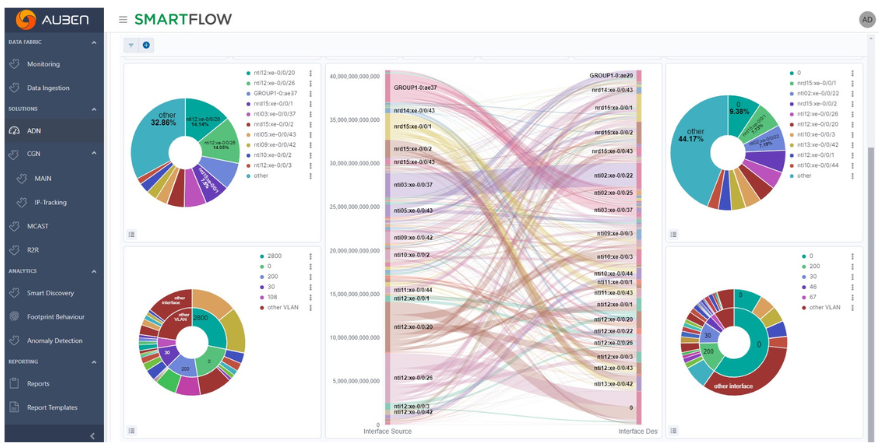Image resolution: width=885 pixels, height=446 pixels.
Task: Collapse the CGN submenu
Action: tap(94, 154)
